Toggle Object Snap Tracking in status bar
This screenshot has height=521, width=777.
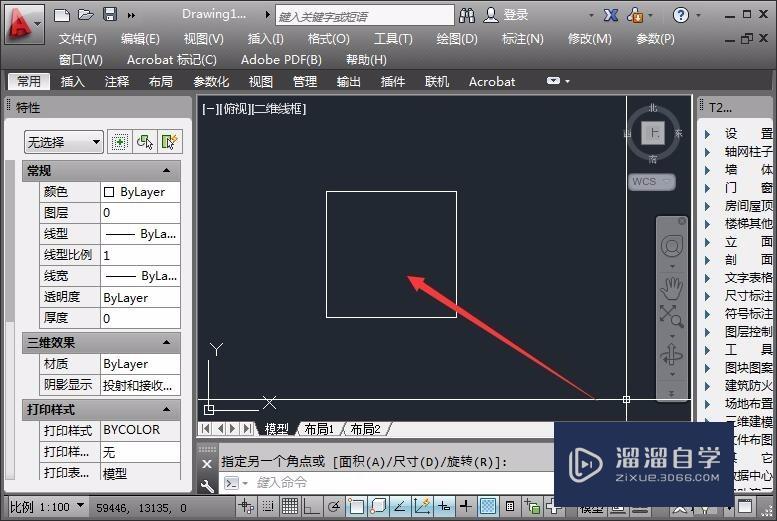(399, 506)
